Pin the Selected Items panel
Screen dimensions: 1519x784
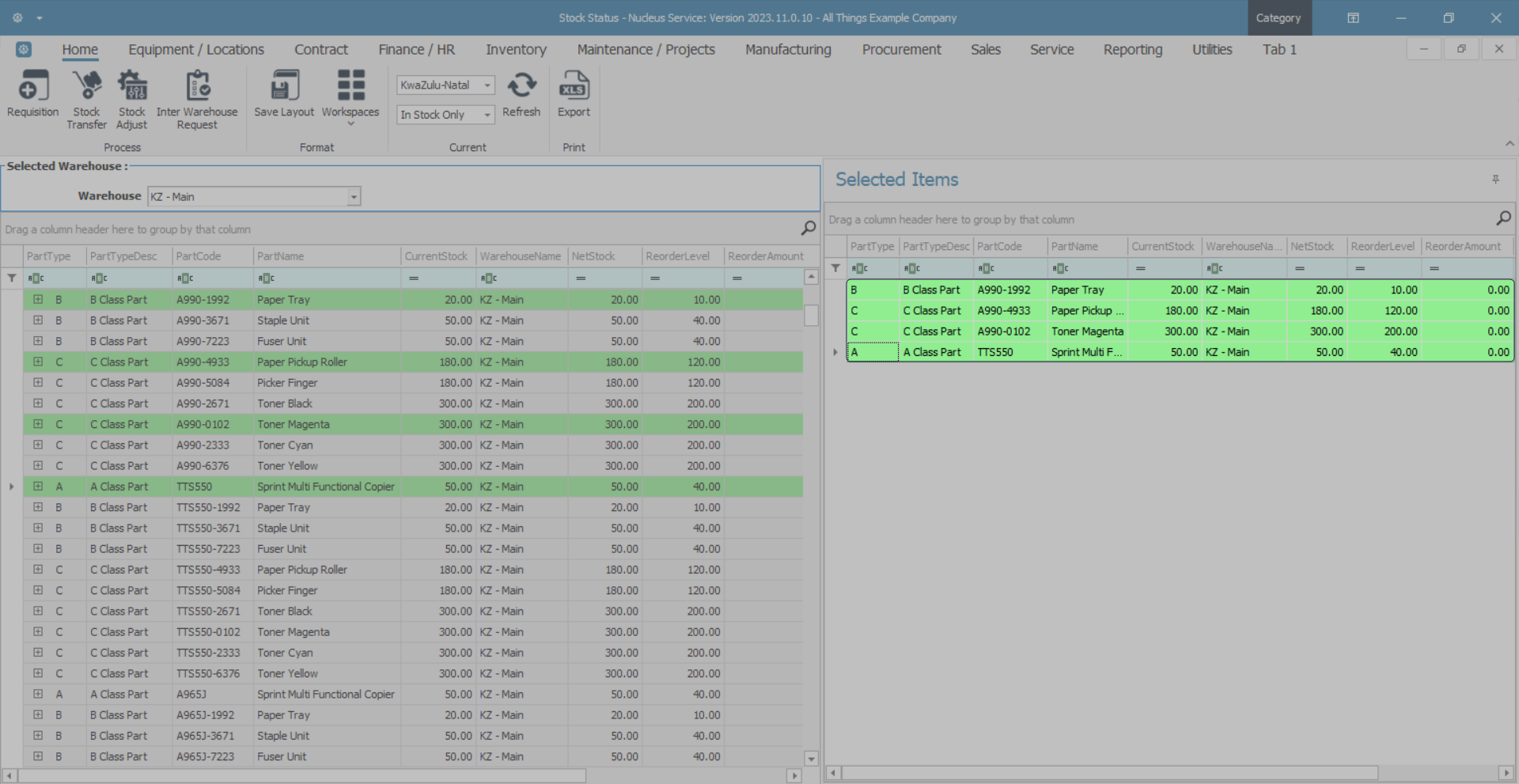[1495, 180]
